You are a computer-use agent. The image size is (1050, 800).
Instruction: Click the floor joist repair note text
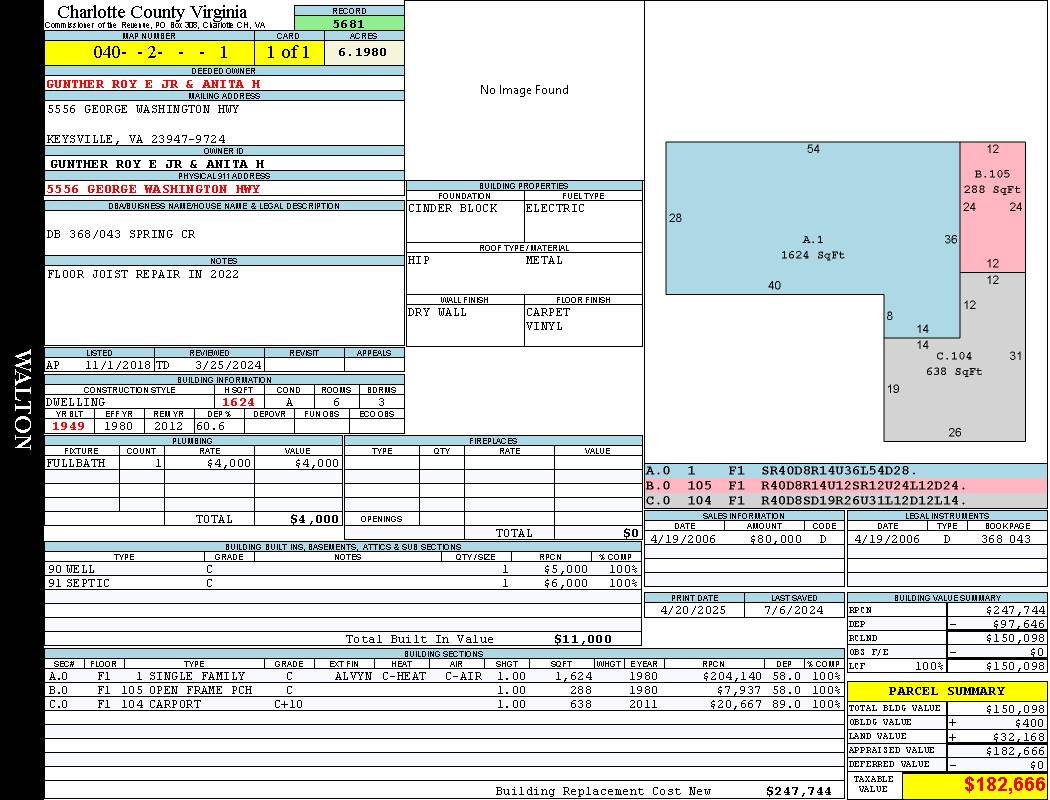click(x=143, y=274)
